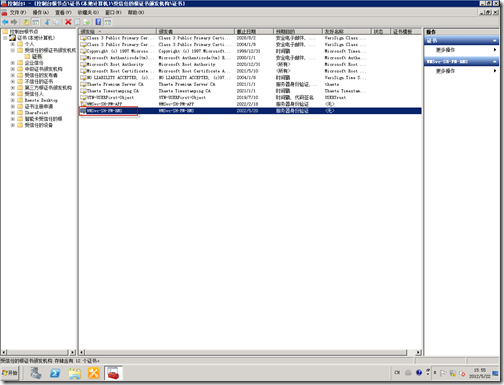Expand the 第三方根证书颁发机构 node
Image resolution: width=504 pixels, height=385 pixels.
click(x=13, y=88)
